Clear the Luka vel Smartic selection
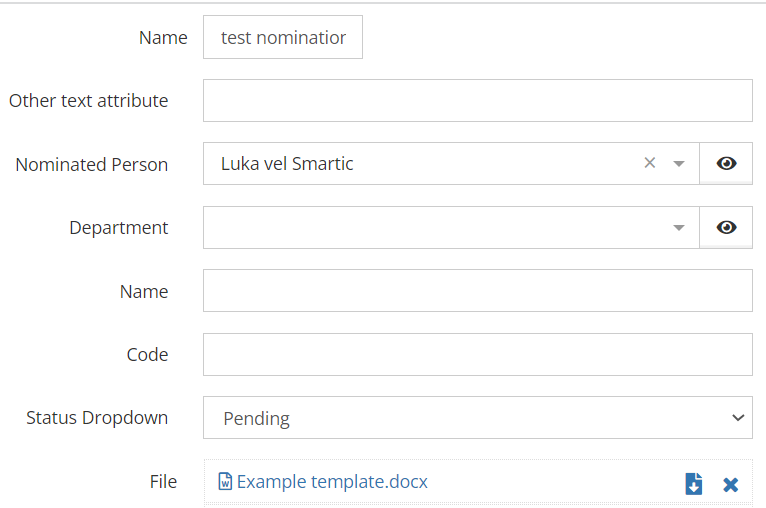The width and height of the screenshot is (766, 508). click(x=650, y=163)
